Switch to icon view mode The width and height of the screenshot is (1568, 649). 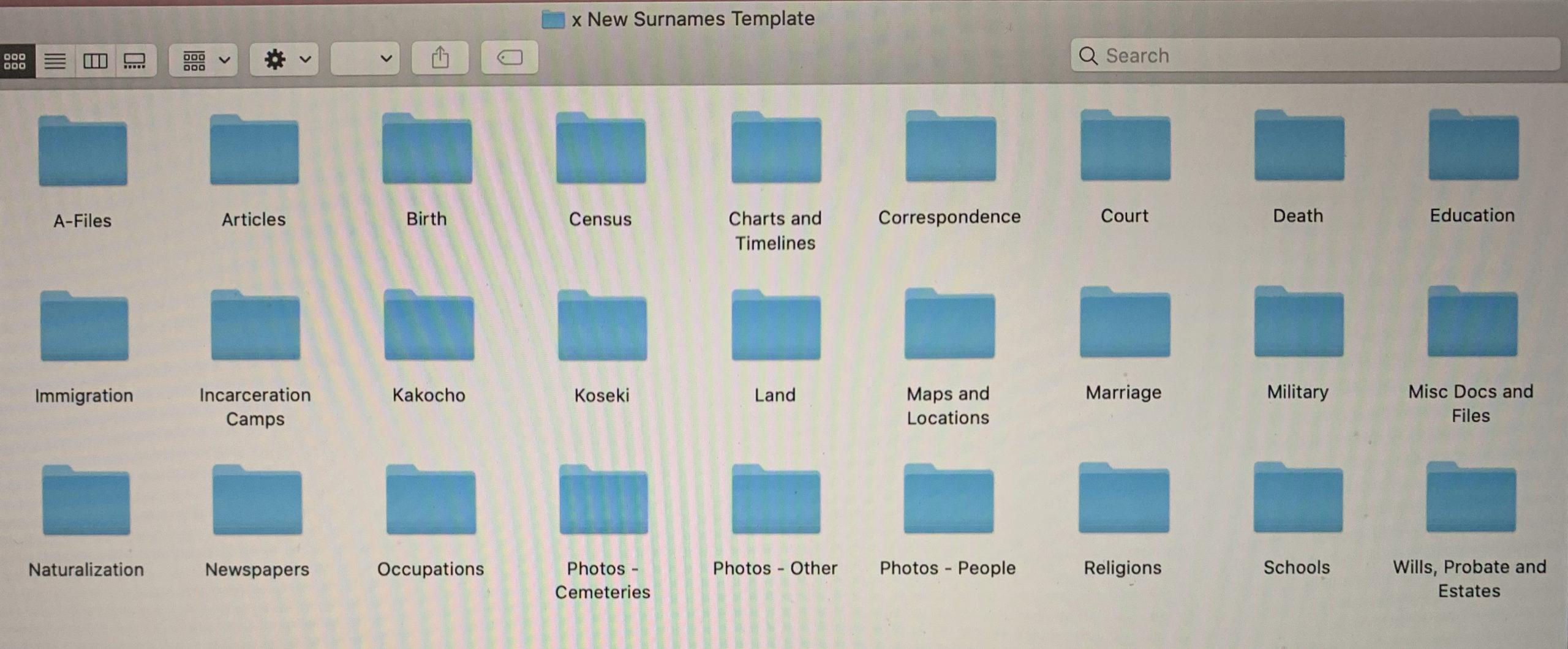pos(15,61)
